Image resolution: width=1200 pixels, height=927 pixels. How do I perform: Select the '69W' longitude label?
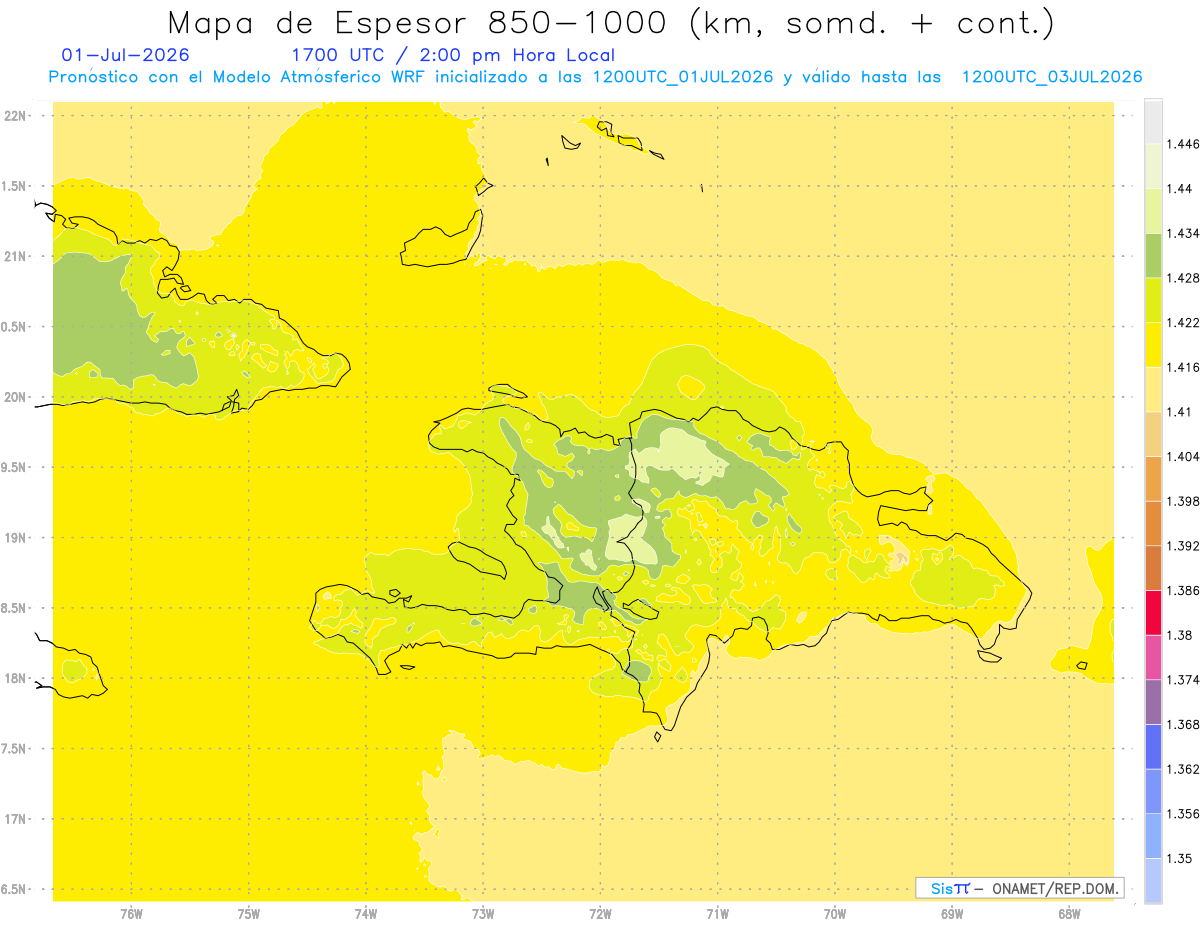point(952,914)
